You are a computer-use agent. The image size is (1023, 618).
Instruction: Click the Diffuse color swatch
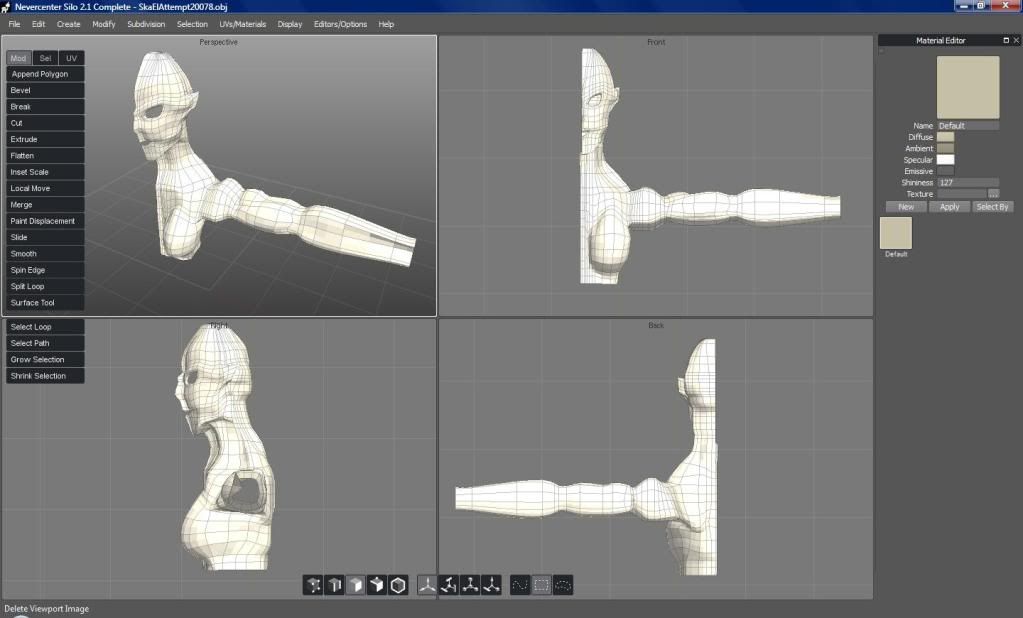(x=945, y=137)
